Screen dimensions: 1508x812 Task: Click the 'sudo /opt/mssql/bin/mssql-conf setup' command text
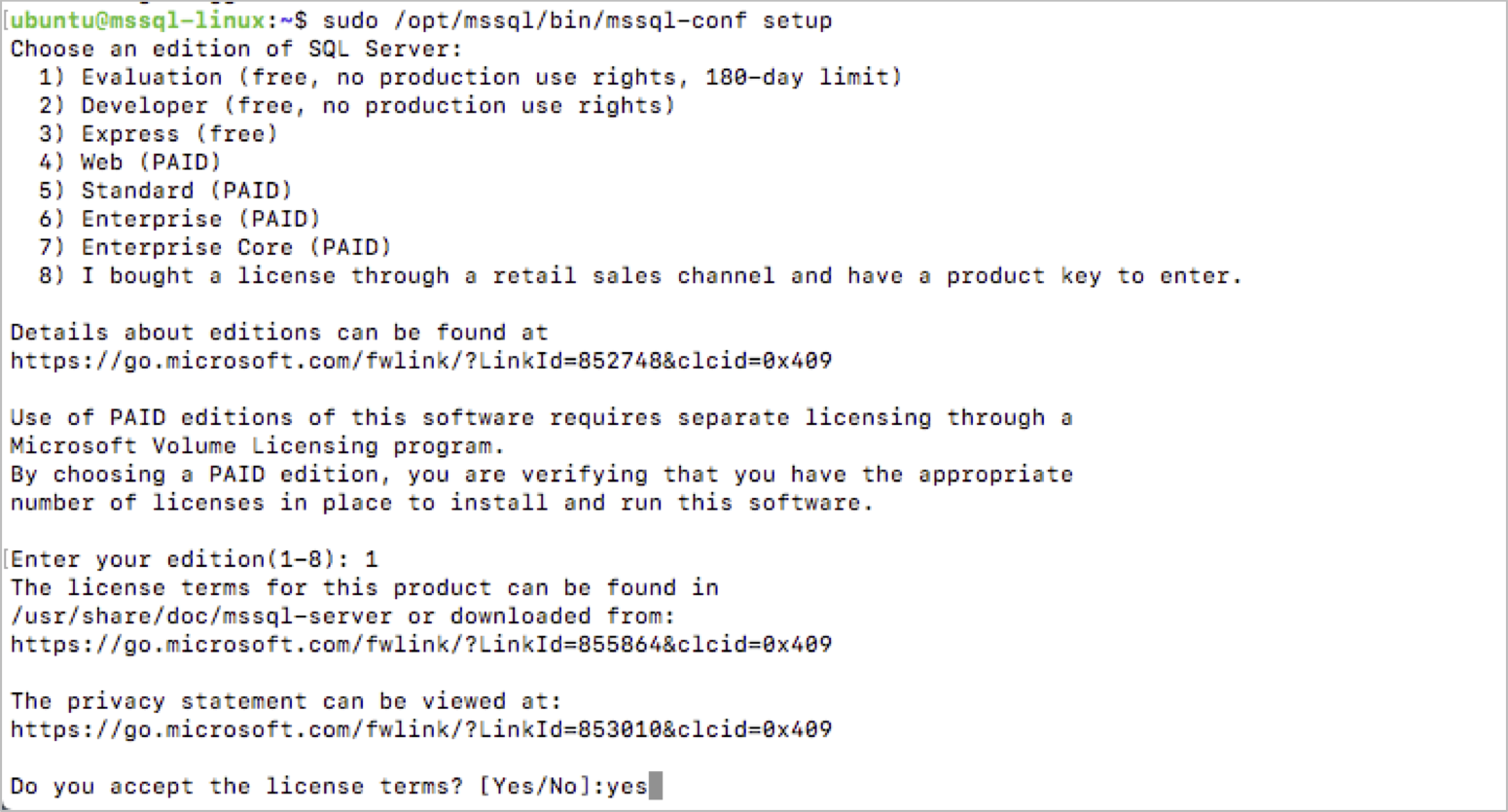click(577, 20)
